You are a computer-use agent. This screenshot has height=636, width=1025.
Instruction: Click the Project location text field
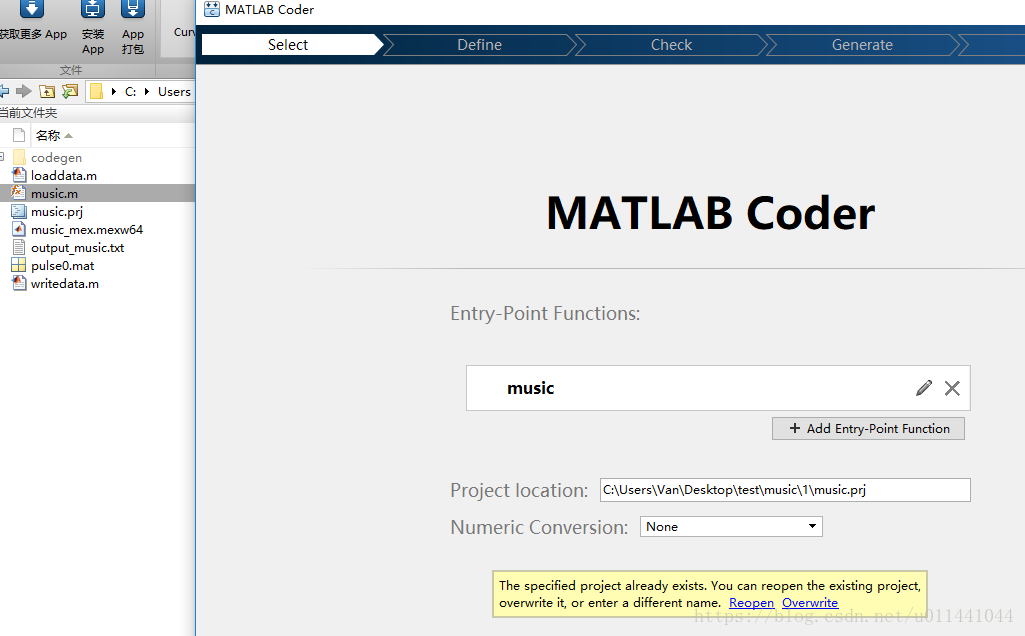pyautogui.click(x=785, y=490)
